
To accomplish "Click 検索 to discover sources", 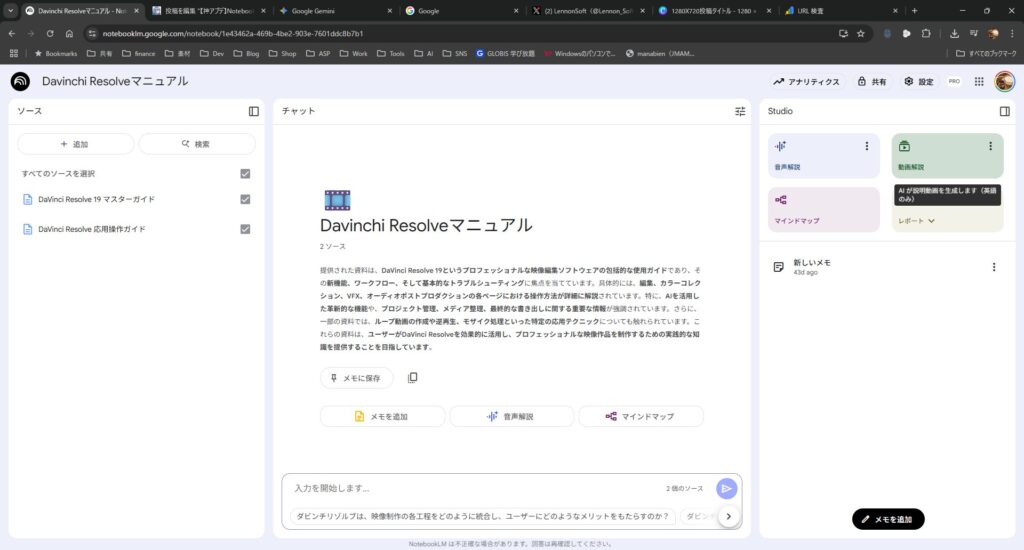I will [197, 144].
